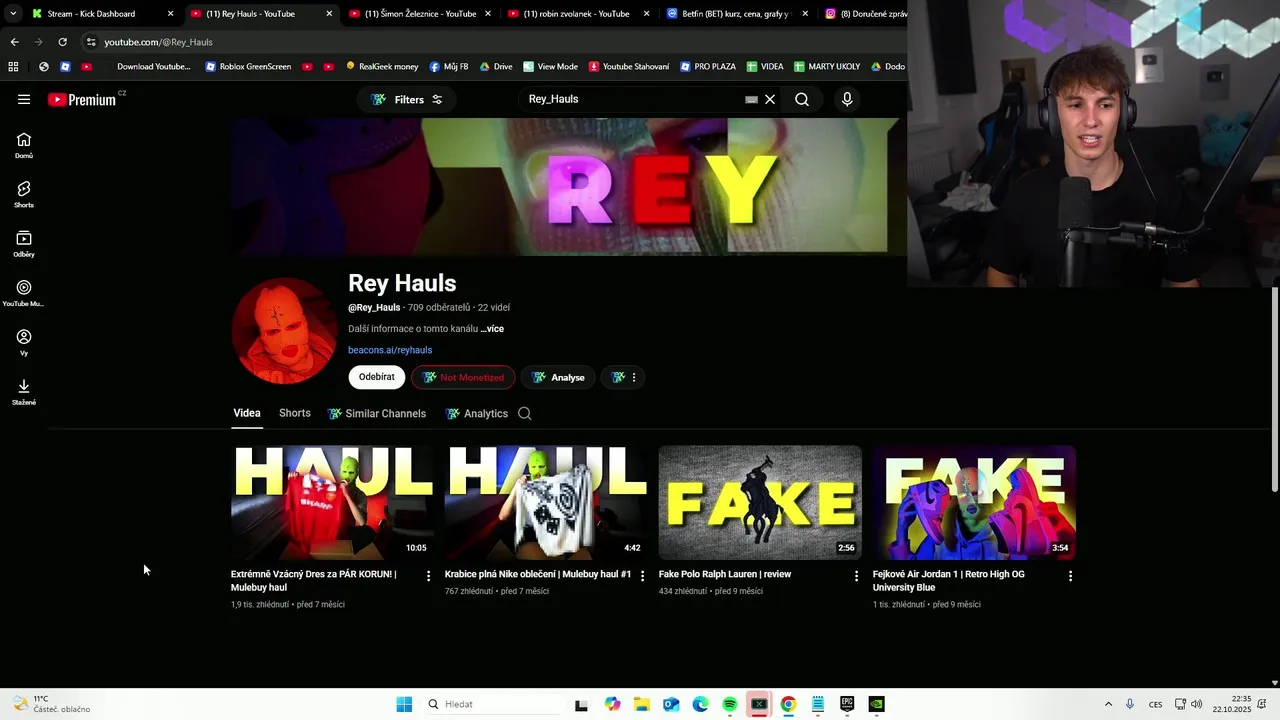Click the Not Monetized badge button
The width and height of the screenshot is (1280, 720).
(x=463, y=377)
